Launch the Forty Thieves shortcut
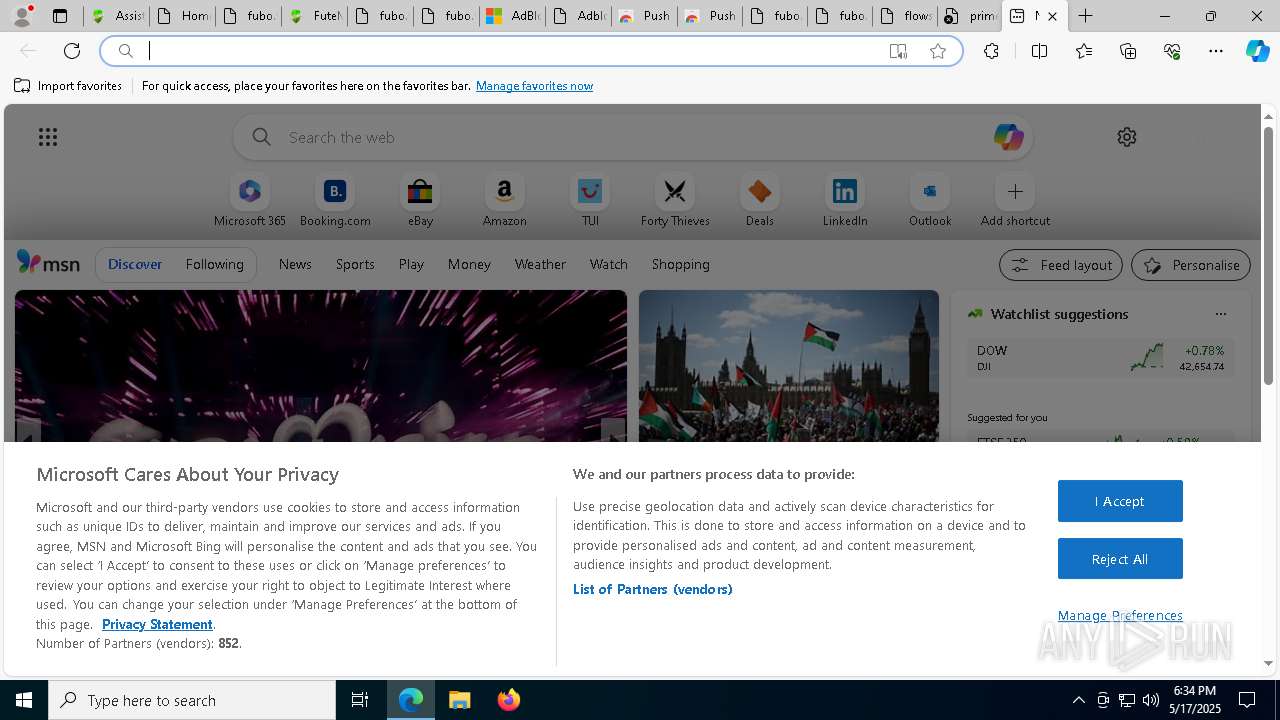 675,201
